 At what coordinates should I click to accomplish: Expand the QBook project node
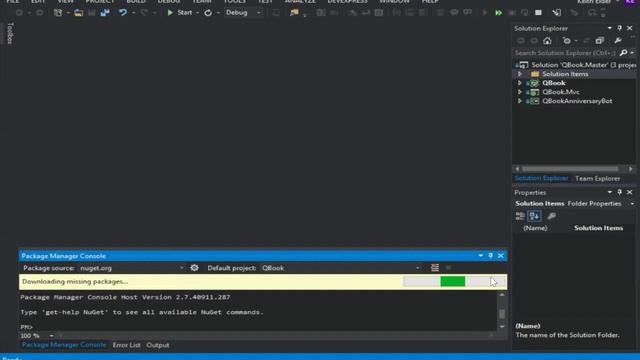pyautogui.click(x=520, y=83)
